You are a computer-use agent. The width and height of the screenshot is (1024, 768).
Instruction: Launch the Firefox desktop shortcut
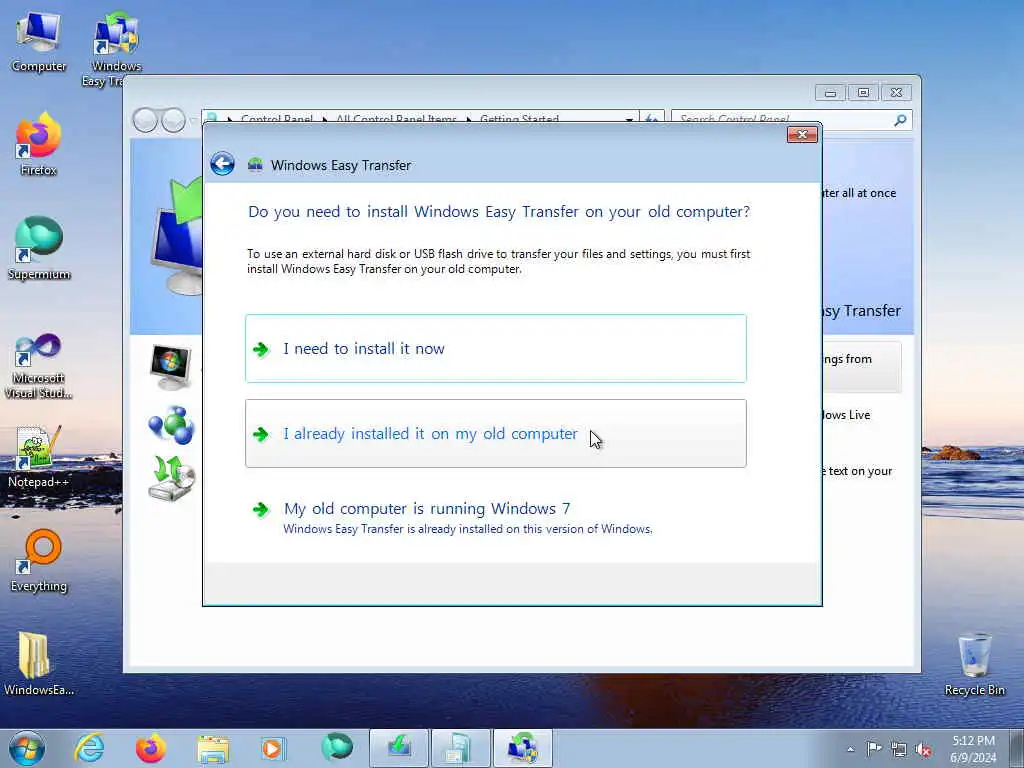39,145
